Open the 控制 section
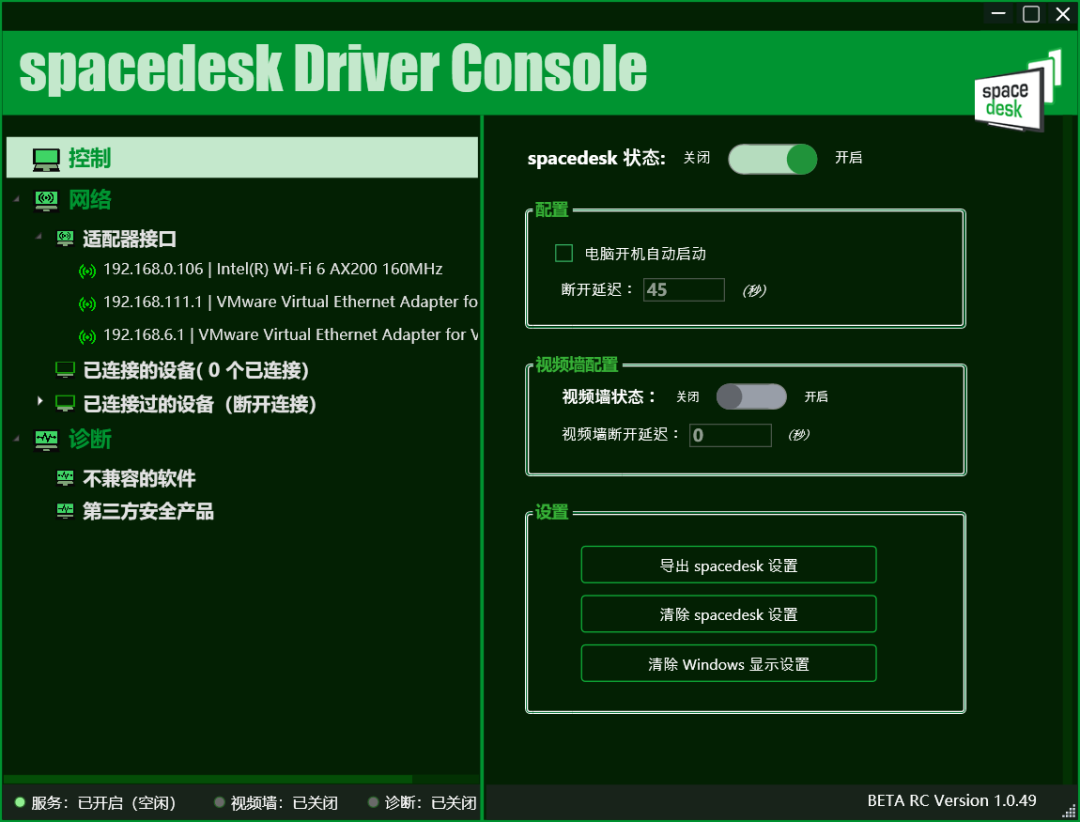The height and width of the screenshot is (822, 1080). point(242,158)
